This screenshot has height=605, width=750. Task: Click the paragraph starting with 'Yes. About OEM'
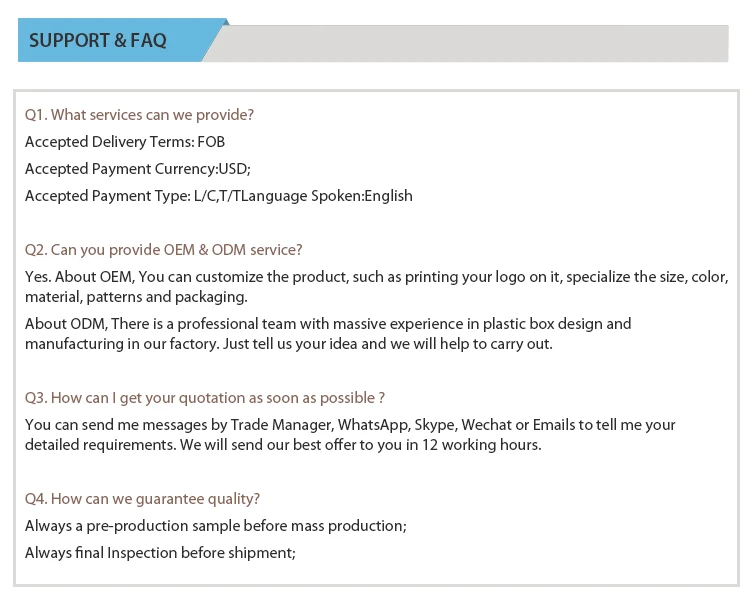(x=375, y=287)
